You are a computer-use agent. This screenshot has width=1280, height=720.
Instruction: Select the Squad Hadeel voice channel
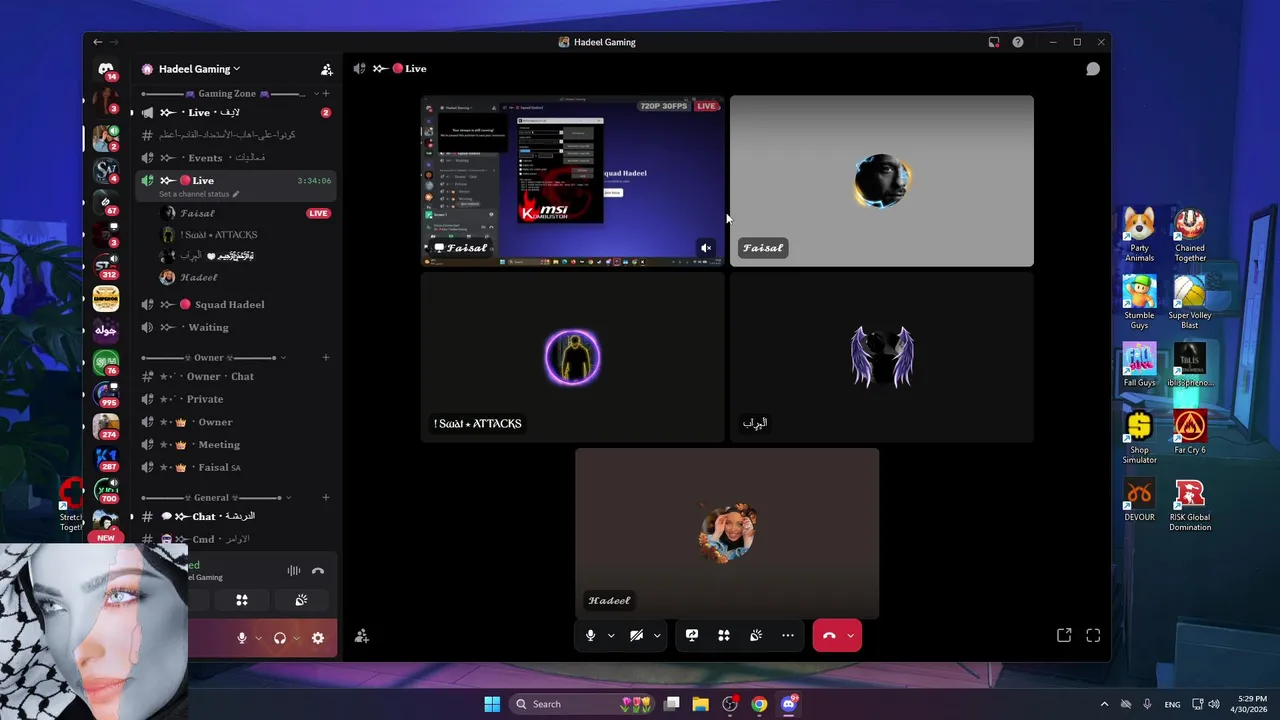click(236, 304)
